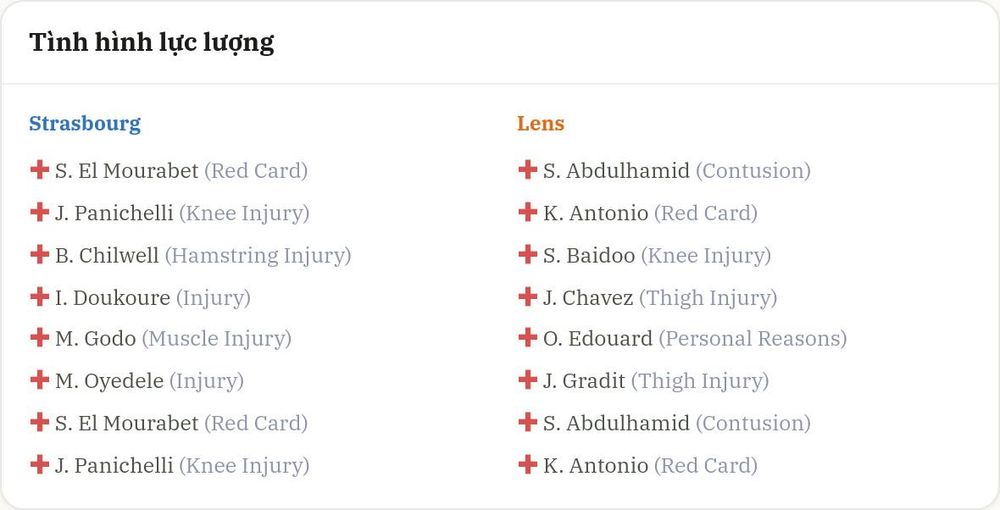Image resolution: width=1000 pixels, height=510 pixels.
Task: Click the Personal Reasons note
Action: coord(753,339)
